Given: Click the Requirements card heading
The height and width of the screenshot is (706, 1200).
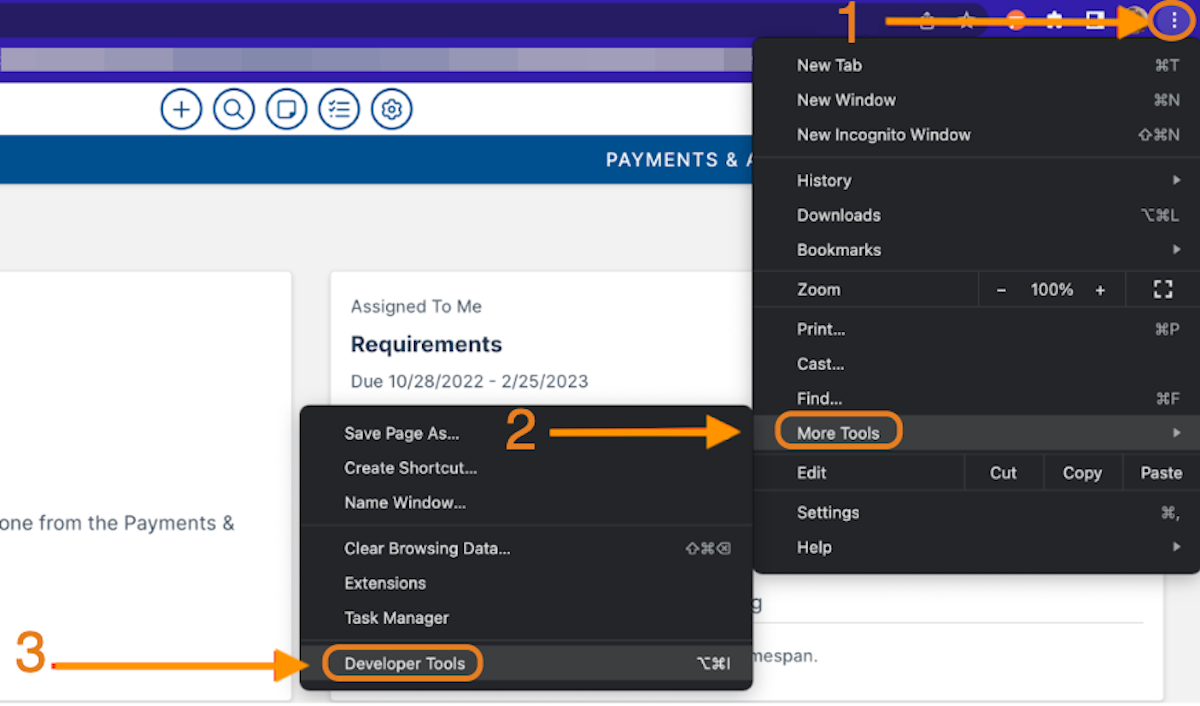Looking at the screenshot, I should [426, 344].
